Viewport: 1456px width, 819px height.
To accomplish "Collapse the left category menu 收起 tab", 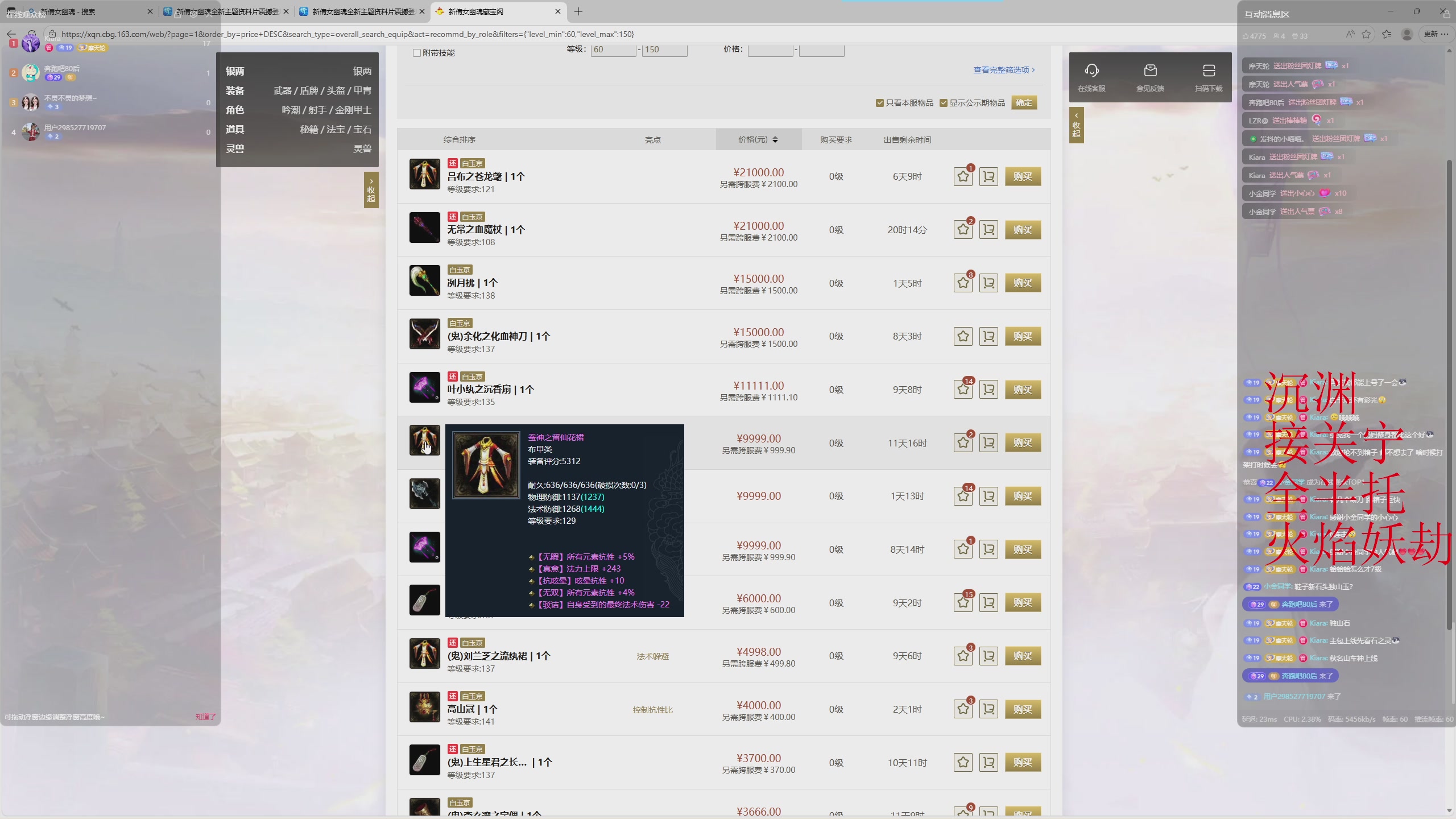I will coord(371,190).
